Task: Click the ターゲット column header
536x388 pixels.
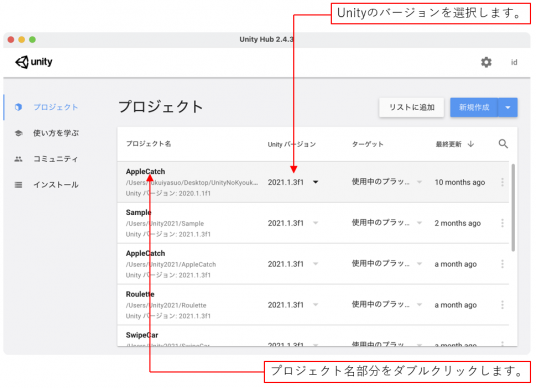Action: click(367, 144)
